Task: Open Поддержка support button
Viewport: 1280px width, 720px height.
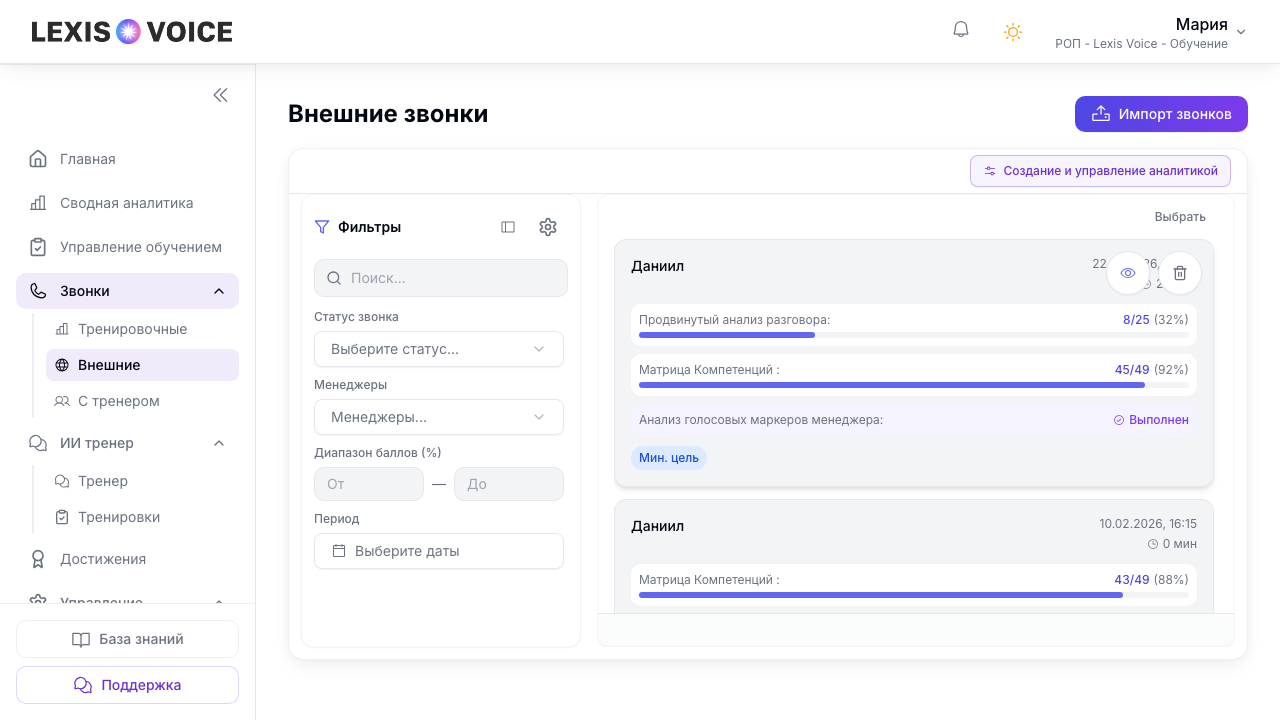Action: tap(127, 685)
